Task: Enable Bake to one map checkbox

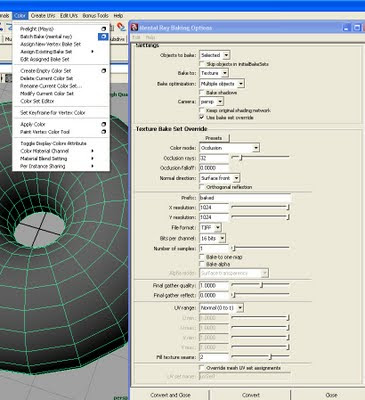Action: click(x=201, y=257)
